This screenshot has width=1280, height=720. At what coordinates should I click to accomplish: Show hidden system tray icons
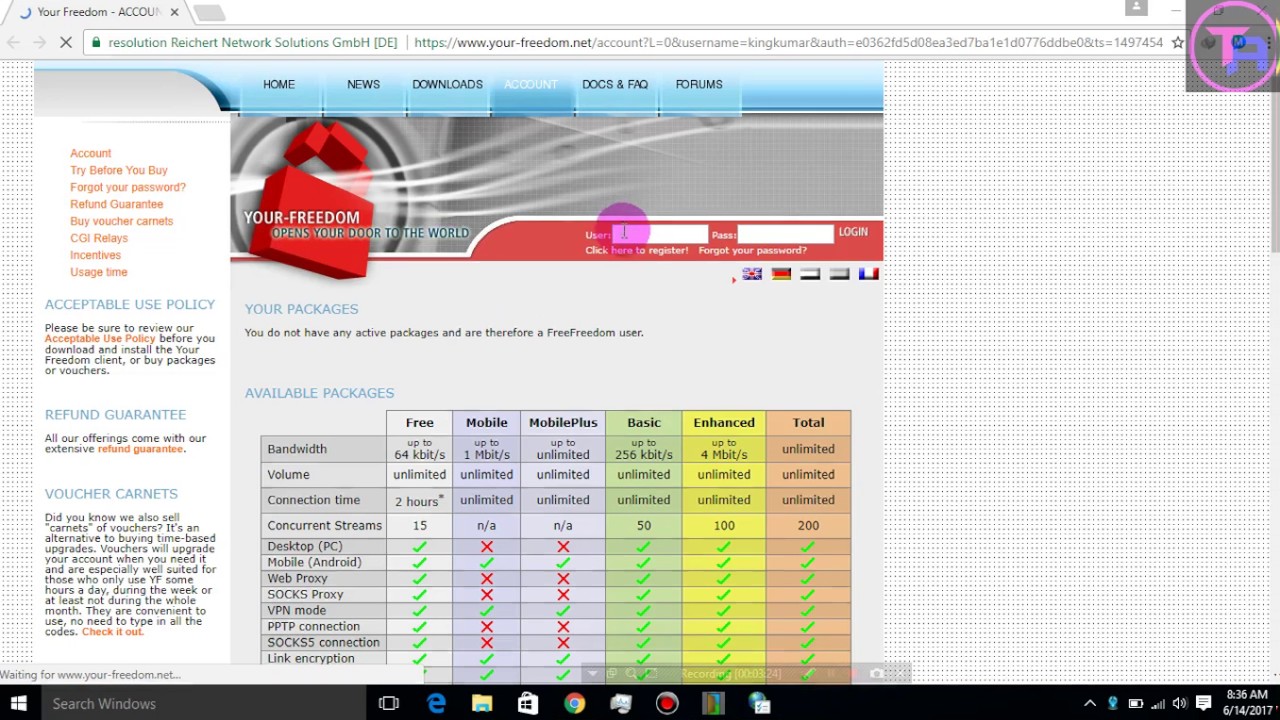(x=1089, y=703)
